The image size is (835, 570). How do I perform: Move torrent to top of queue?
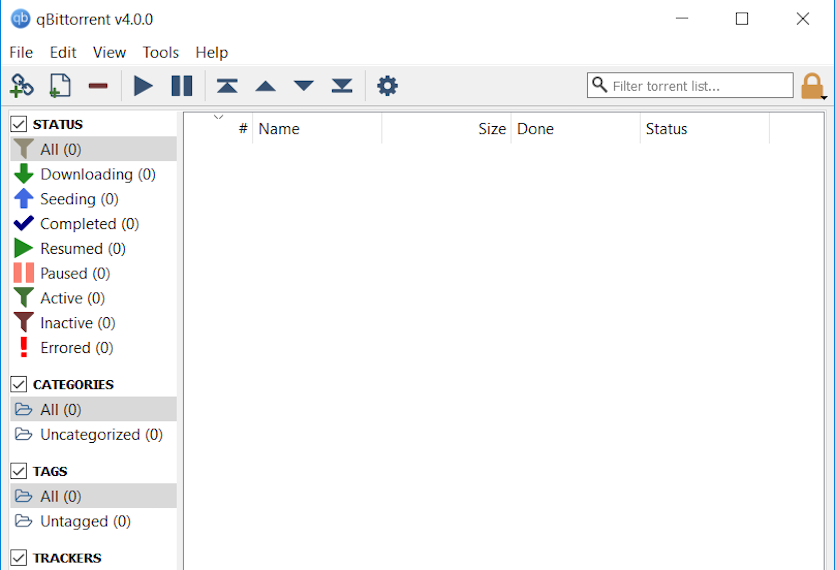pyautogui.click(x=227, y=86)
